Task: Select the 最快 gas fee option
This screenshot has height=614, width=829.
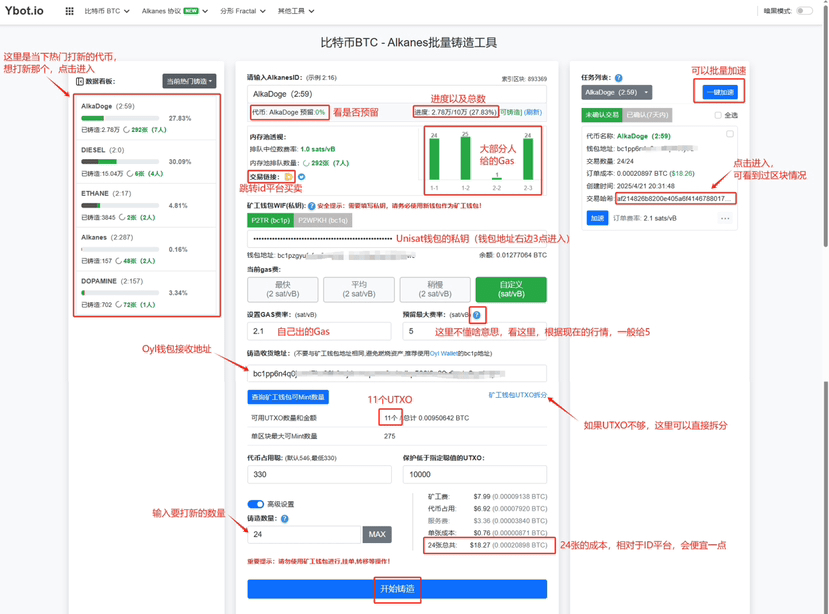Action: click(x=283, y=289)
